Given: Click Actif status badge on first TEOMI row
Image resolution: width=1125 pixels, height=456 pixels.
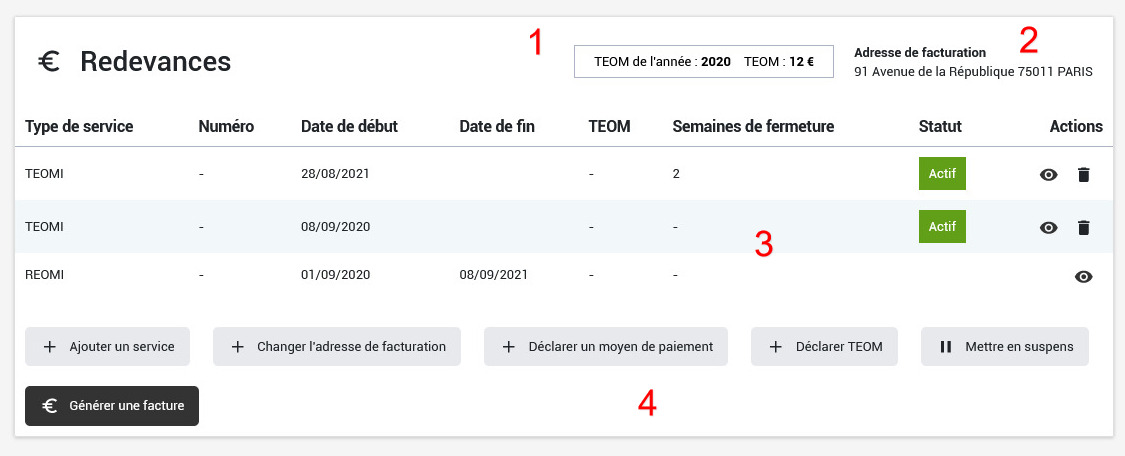Looking at the screenshot, I should tap(942, 173).
